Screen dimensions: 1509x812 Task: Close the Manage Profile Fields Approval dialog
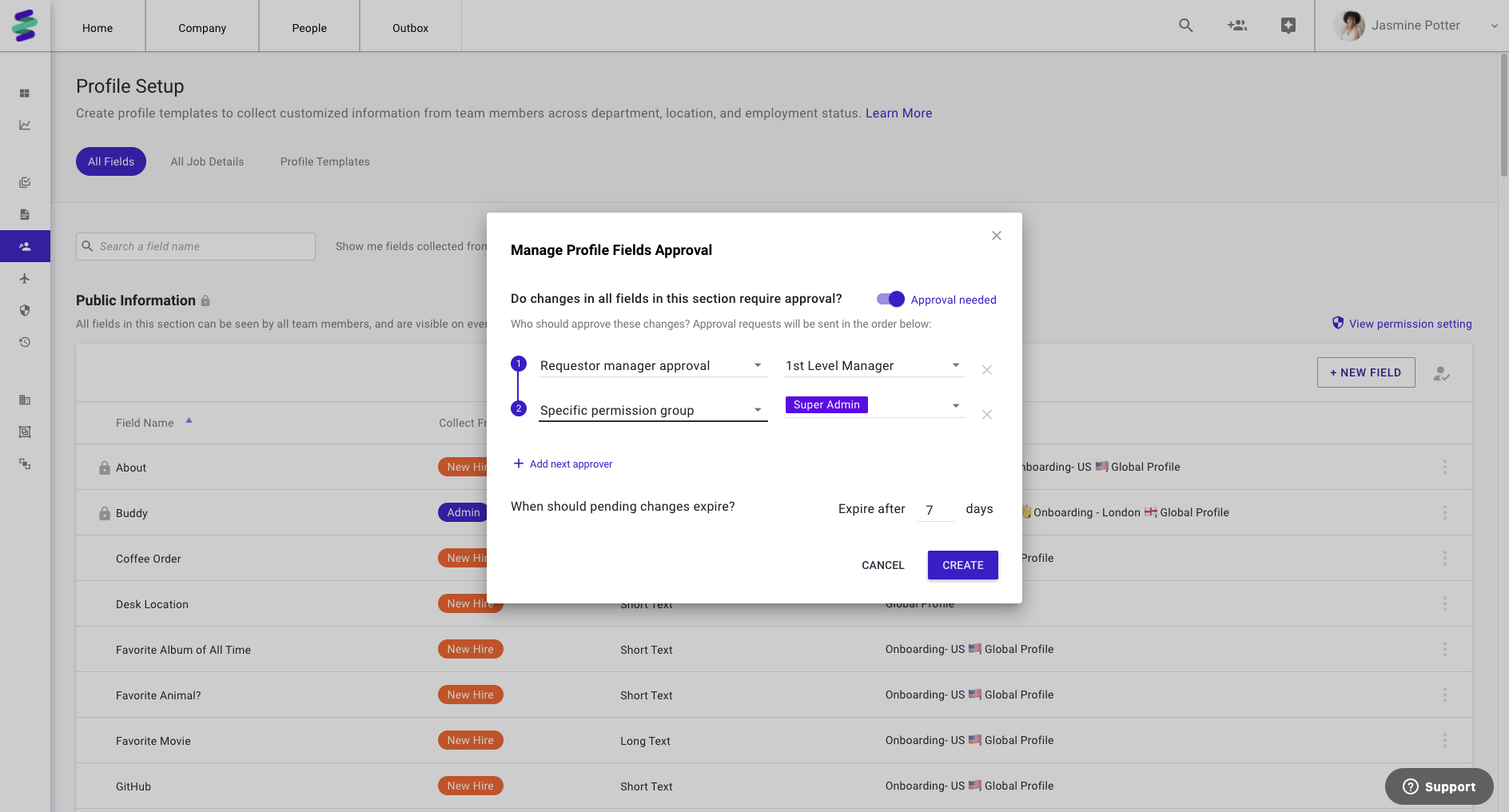click(996, 236)
